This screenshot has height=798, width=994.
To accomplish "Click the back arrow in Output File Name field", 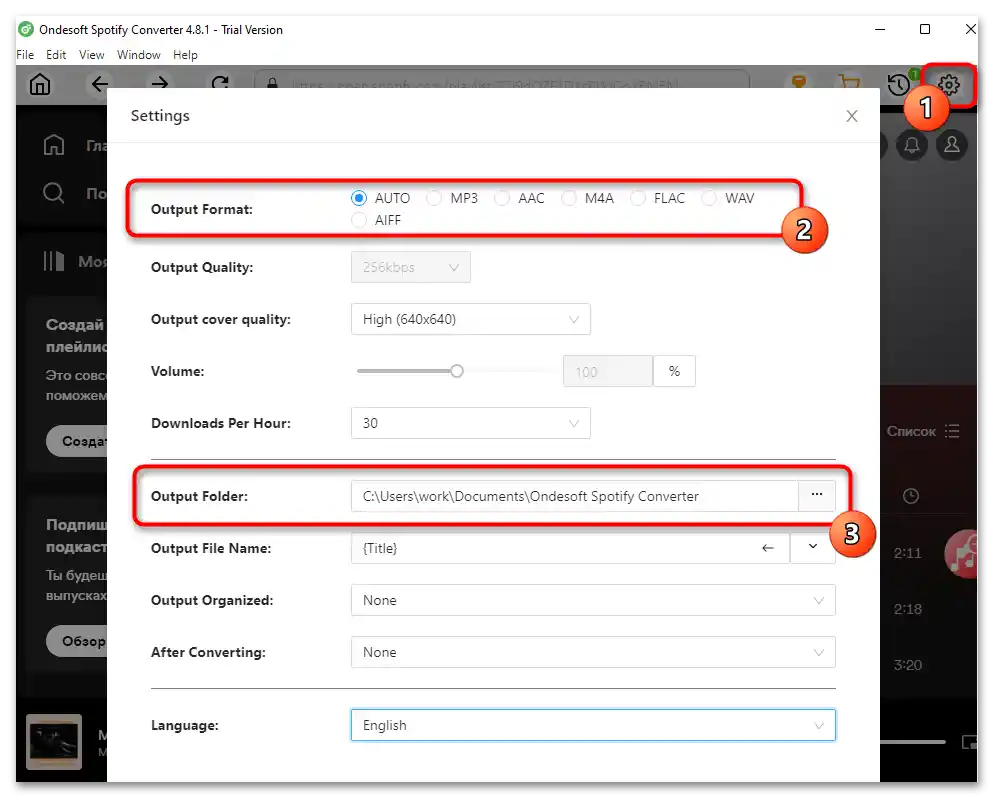I will pos(768,548).
